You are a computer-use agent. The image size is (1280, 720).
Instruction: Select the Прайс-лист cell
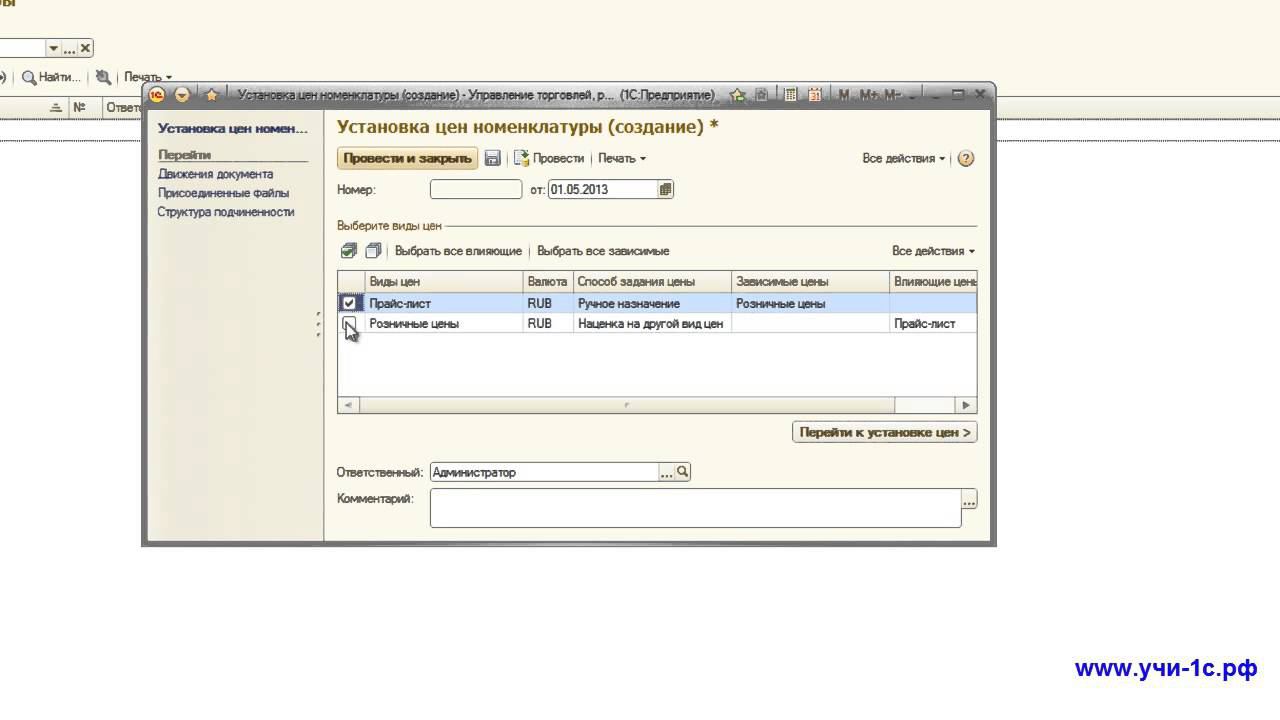444,303
